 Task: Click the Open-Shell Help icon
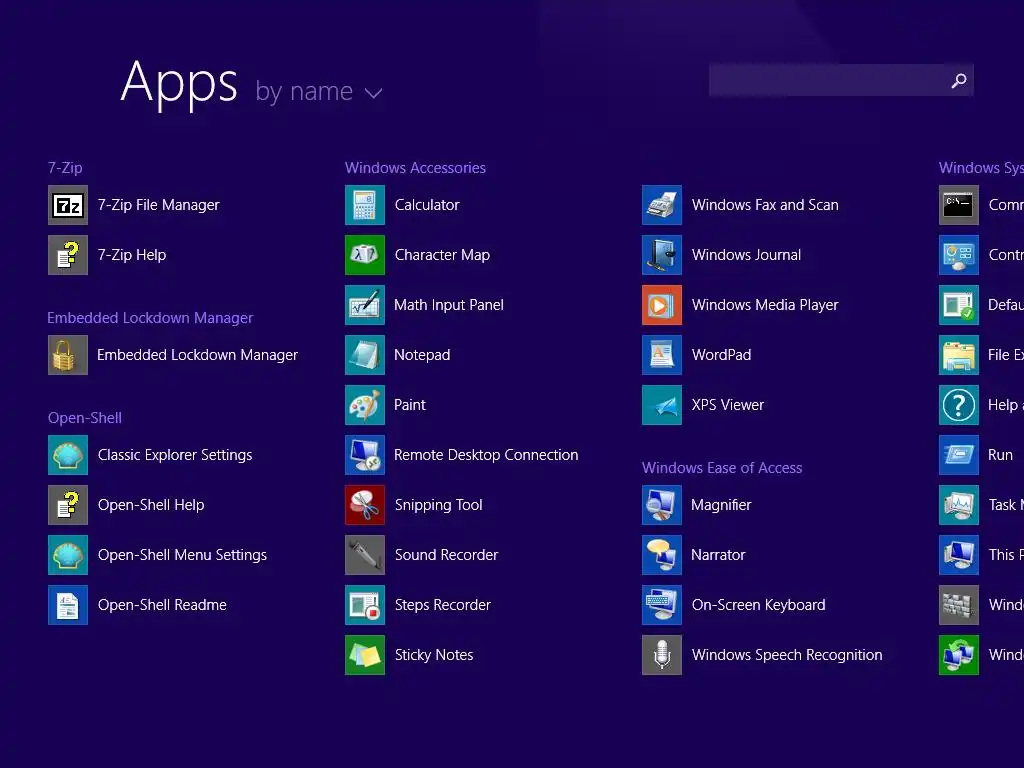click(68, 505)
